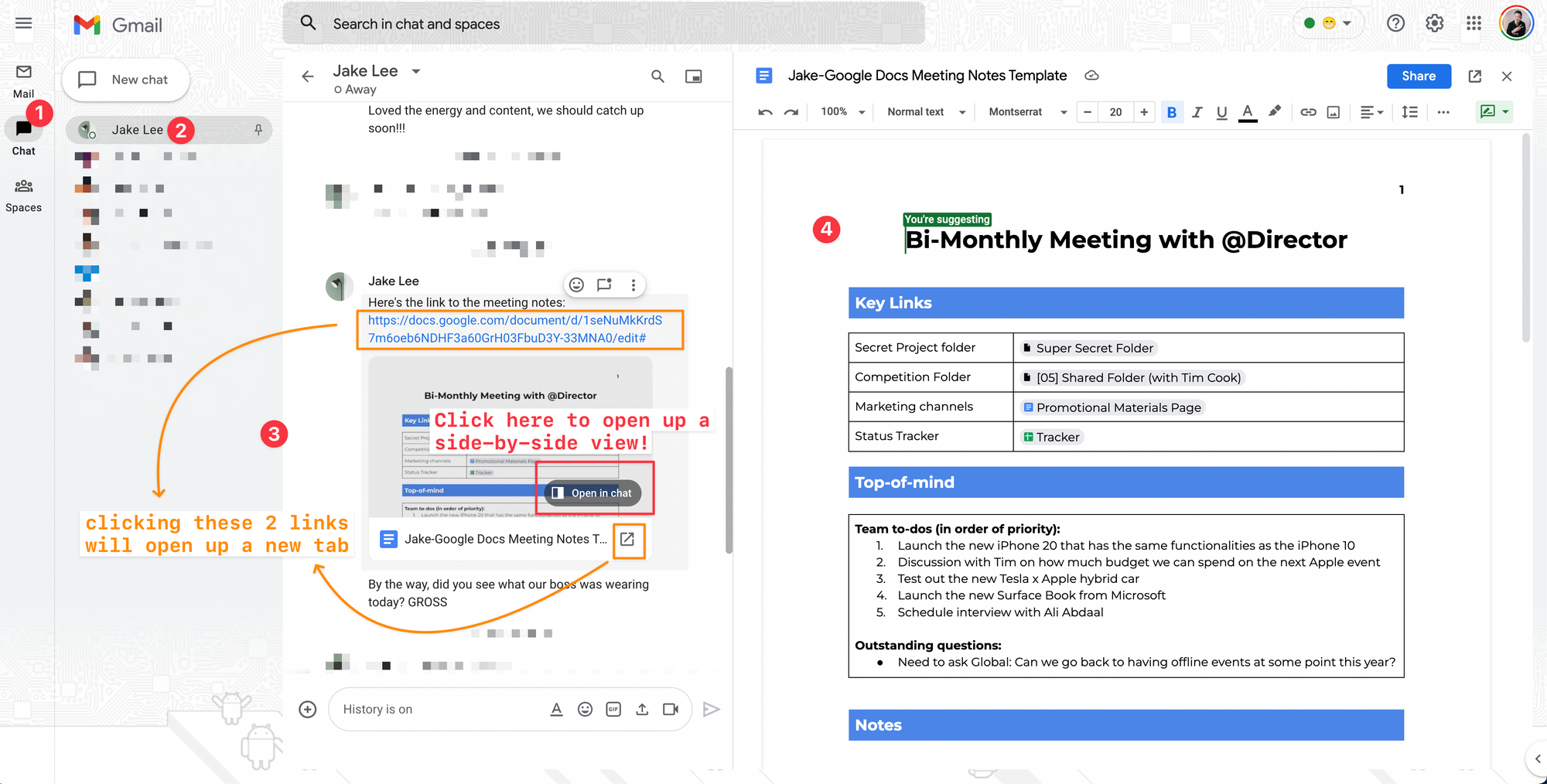This screenshot has width=1547, height=784.
Task: Click the meeting notes document preview thumbnail
Action: point(511,437)
